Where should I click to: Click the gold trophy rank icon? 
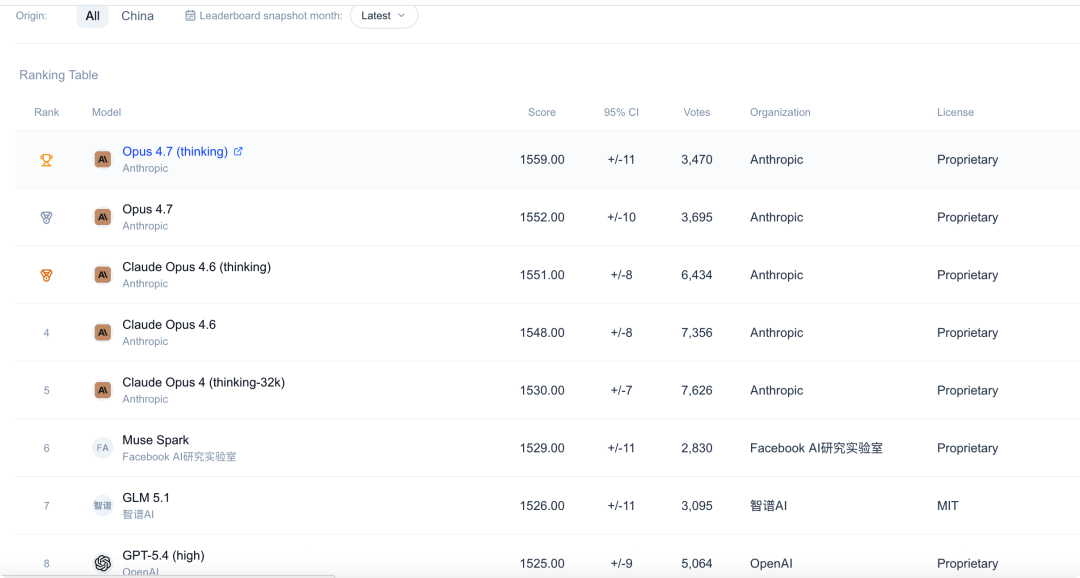coord(46,160)
